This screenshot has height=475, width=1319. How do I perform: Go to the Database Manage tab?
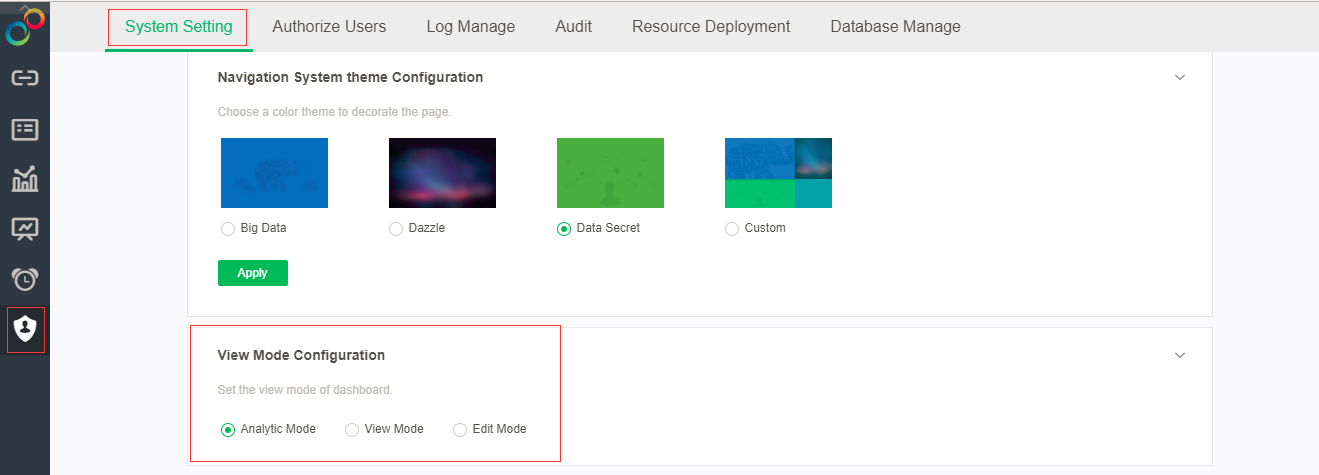tap(895, 27)
